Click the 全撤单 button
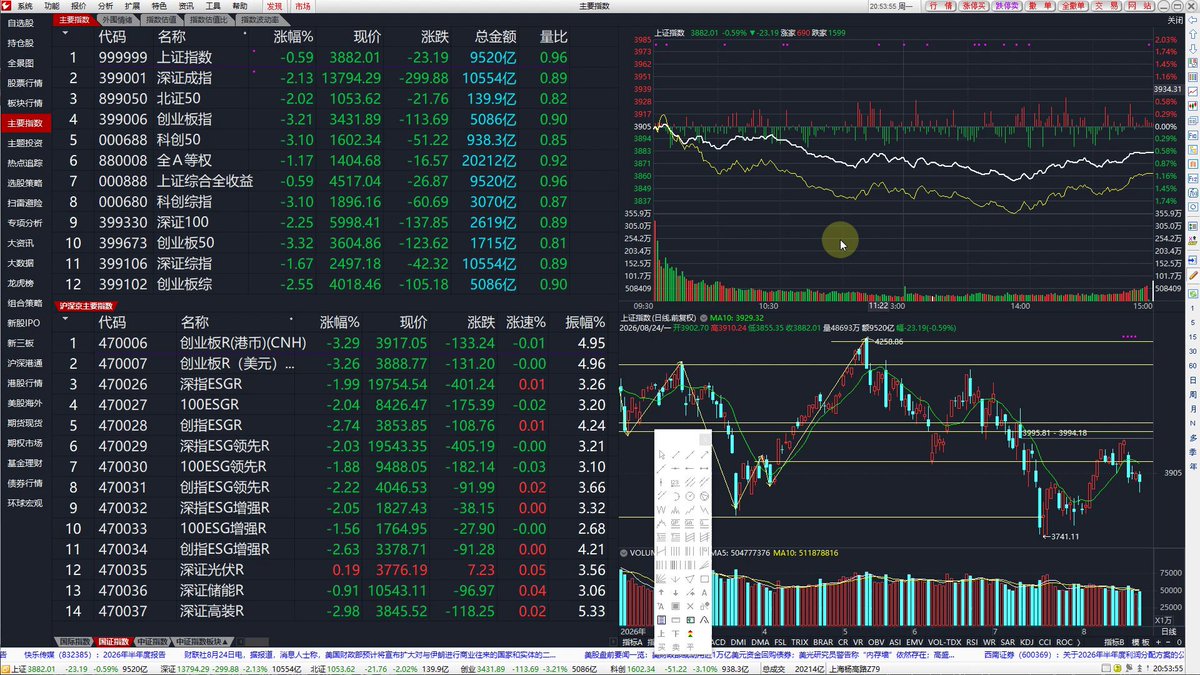 click(x=1073, y=6)
